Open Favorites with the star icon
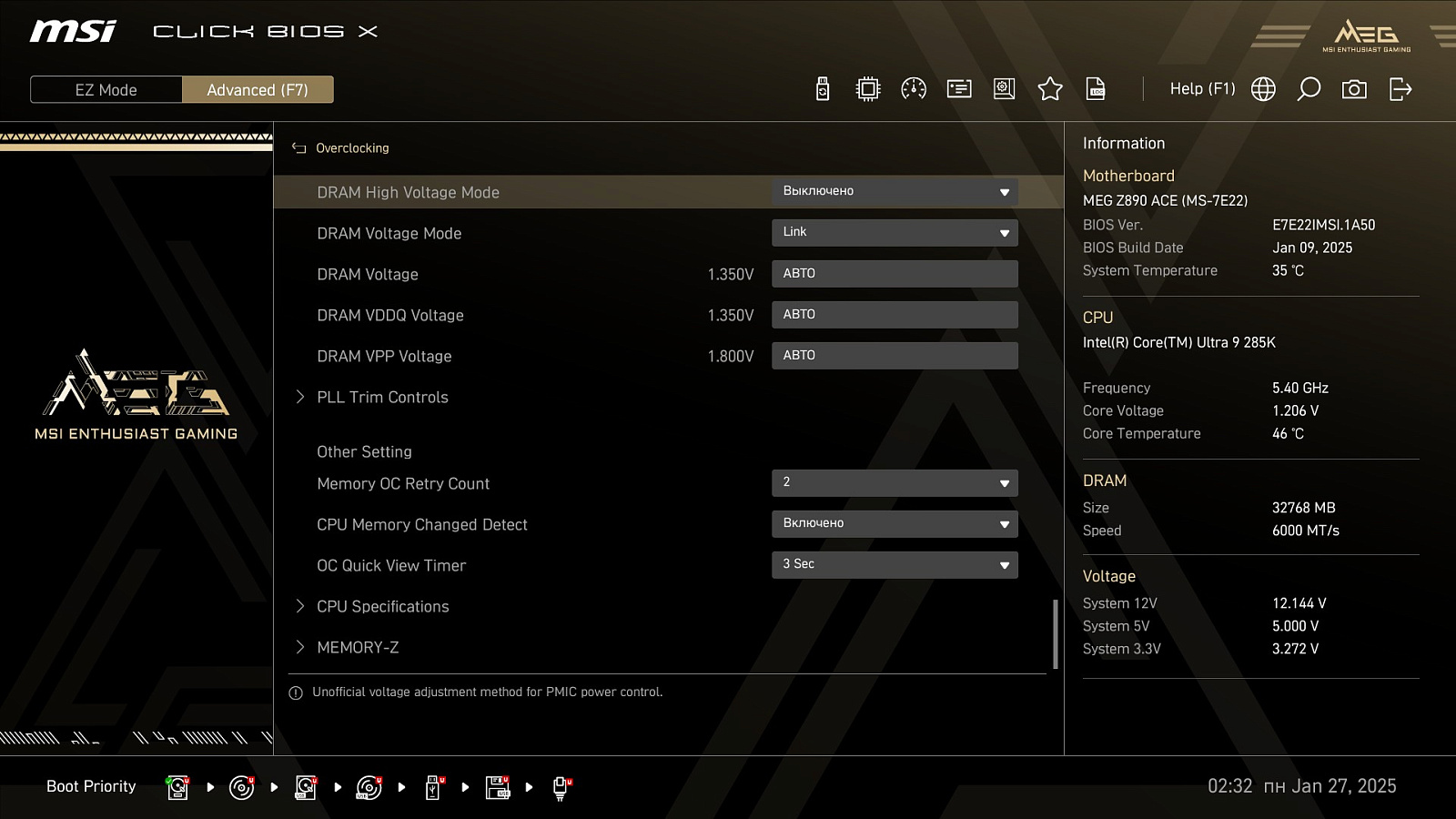1456x819 pixels. (1050, 89)
